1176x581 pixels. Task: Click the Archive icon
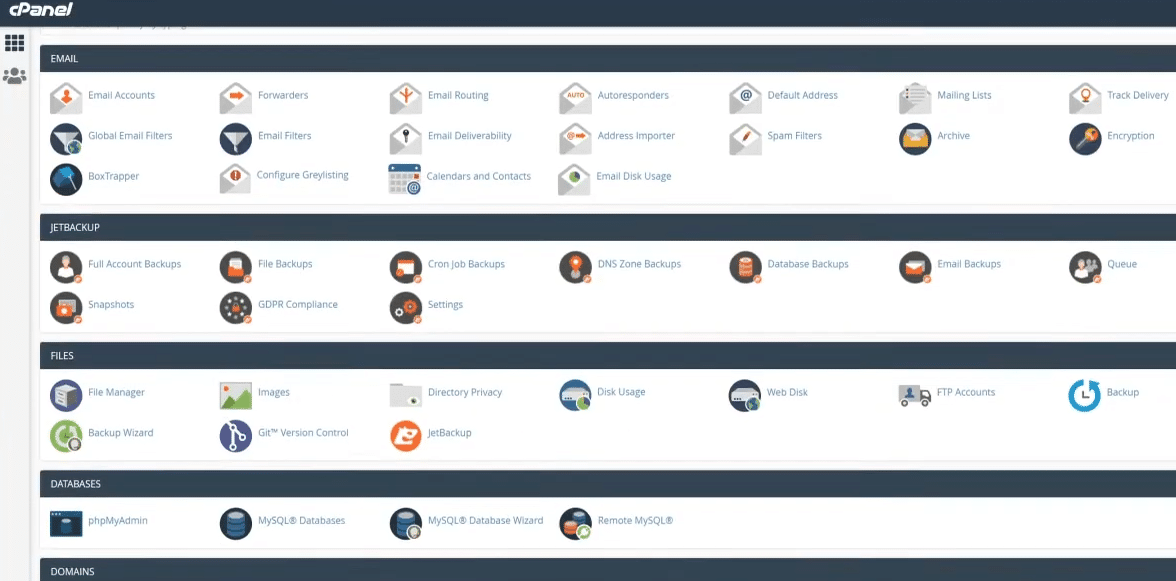(915, 139)
